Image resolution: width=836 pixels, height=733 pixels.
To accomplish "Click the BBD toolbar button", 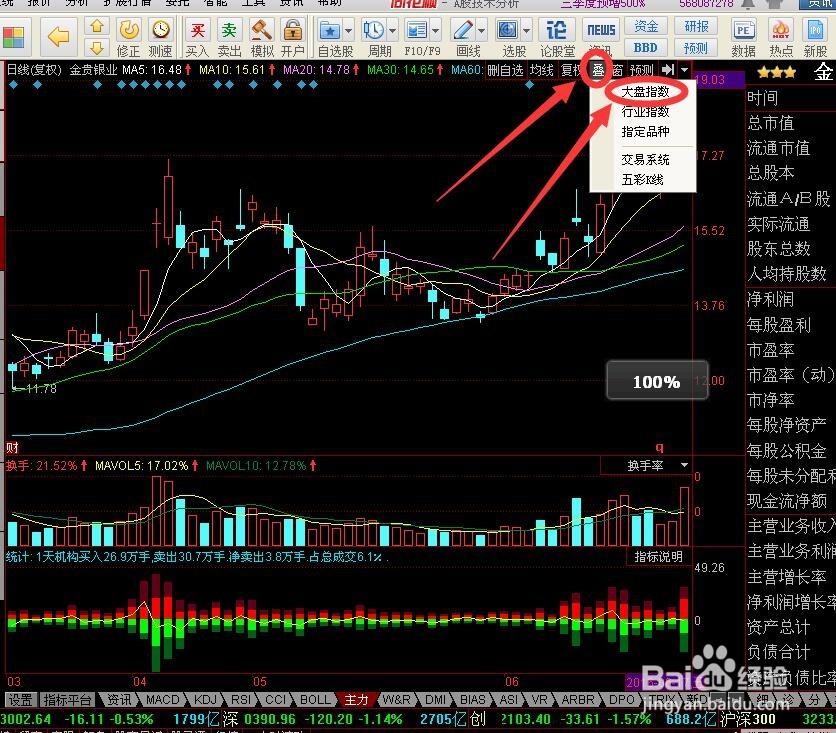I will (646, 48).
